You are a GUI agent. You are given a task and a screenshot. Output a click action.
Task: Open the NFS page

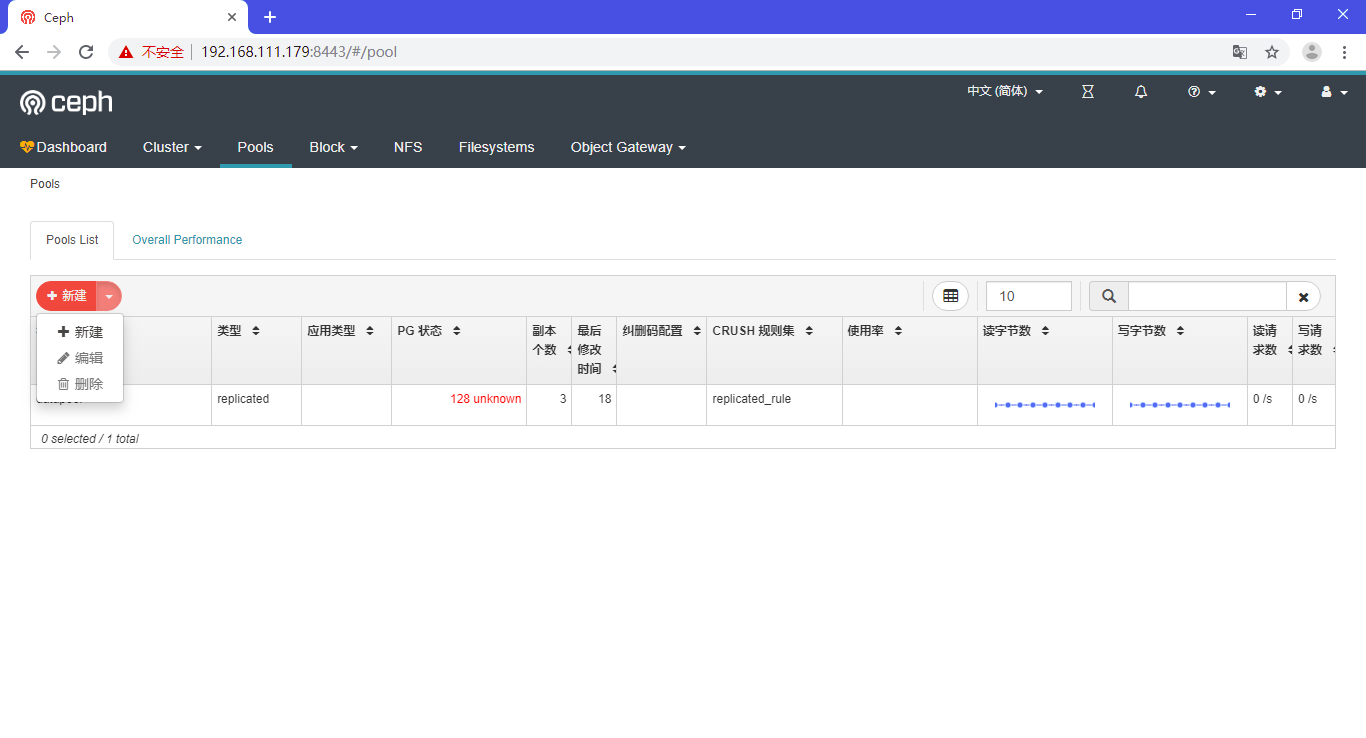pyautogui.click(x=408, y=147)
